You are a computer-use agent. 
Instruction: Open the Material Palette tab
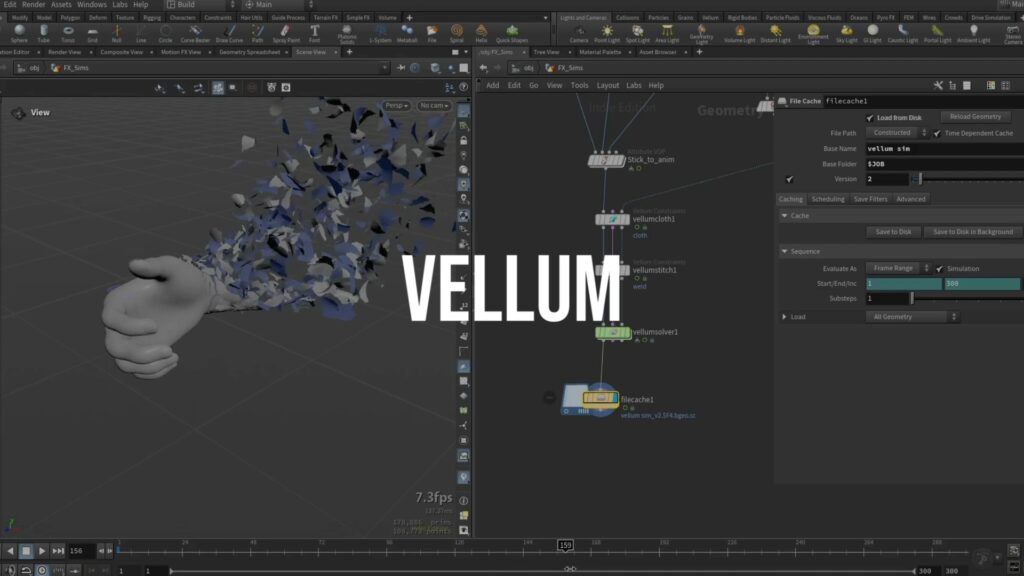600,52
